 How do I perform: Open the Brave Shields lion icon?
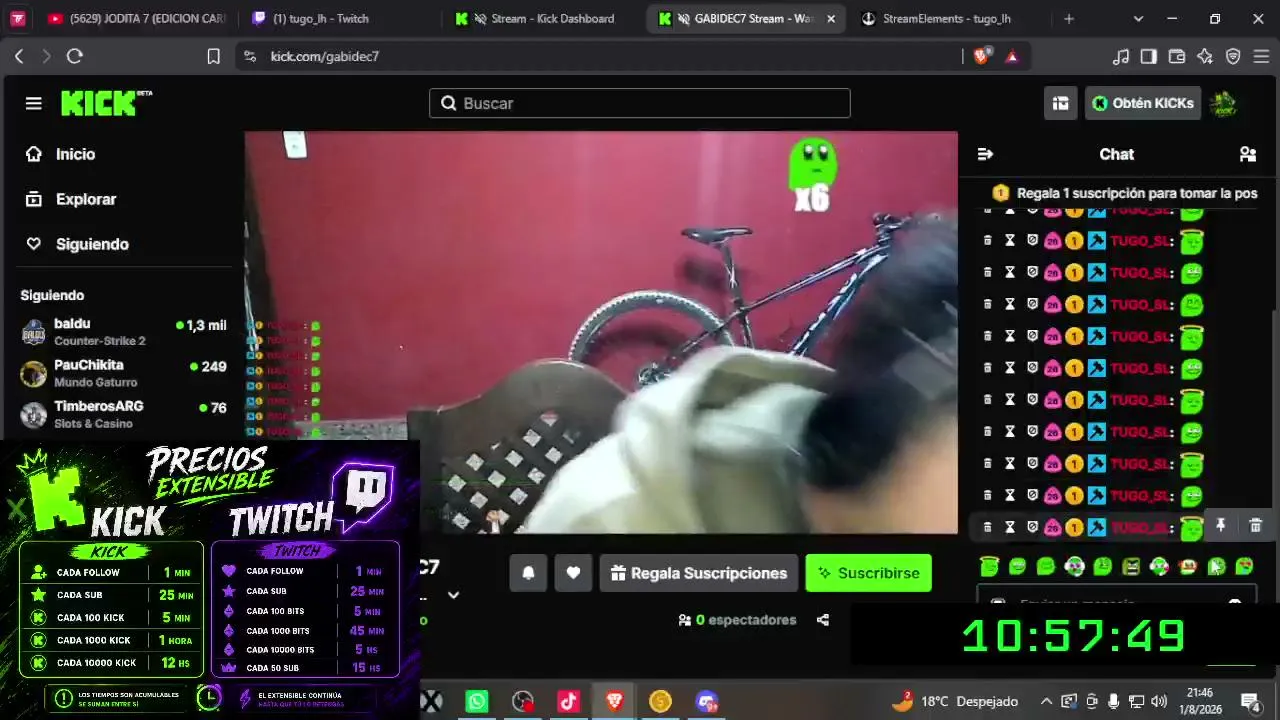pyautogui.click(x=981, y=56)
